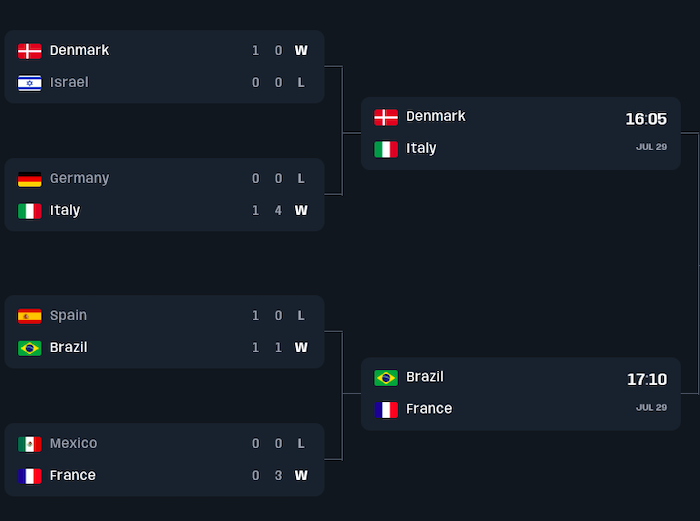The height and width of the screenshot is (521, 700).
Task: Click the Israel flag icon
Action: click(30, 83)
